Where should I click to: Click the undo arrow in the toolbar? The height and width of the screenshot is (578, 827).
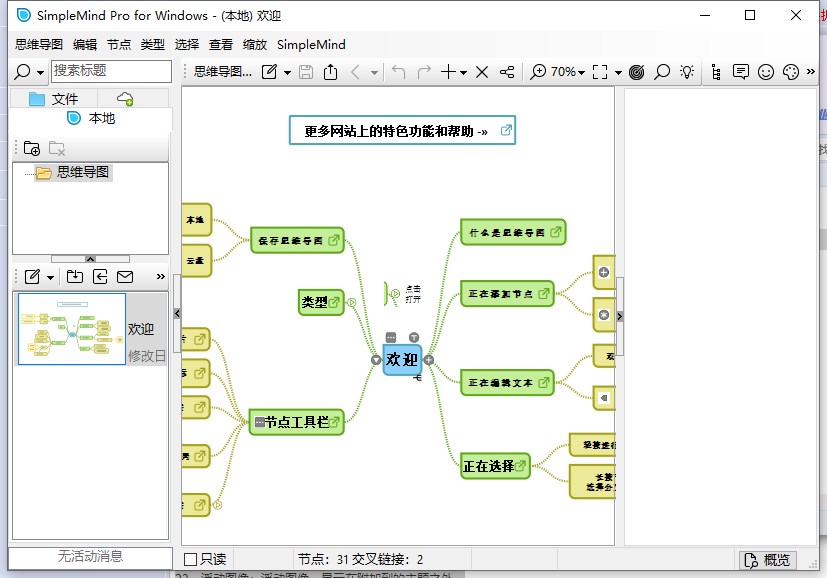coord(399,72)
